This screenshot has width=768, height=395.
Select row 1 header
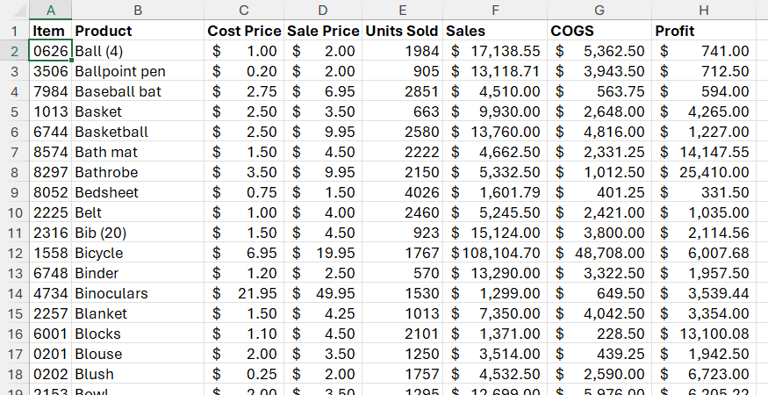point(15,31)
